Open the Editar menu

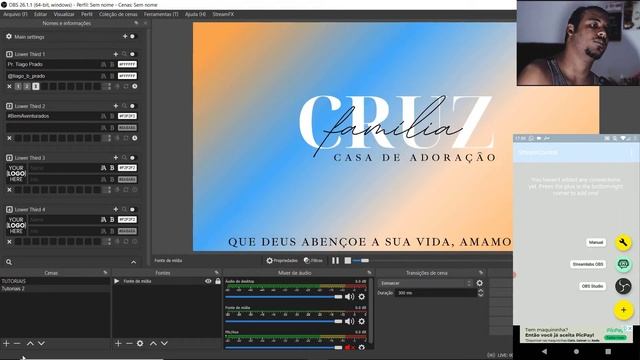coord(40,14)
